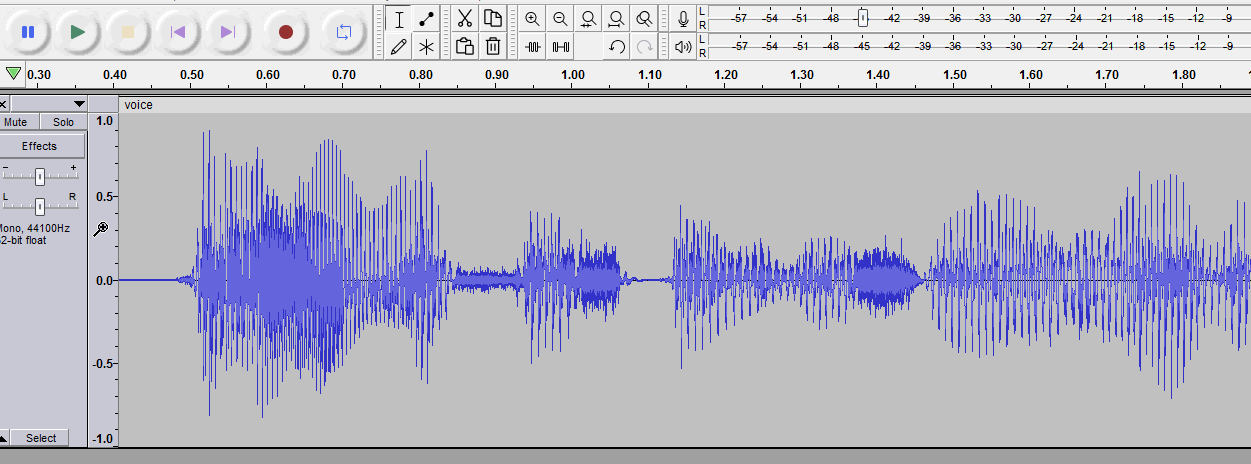Screen dimensions: 1251x464
Task: Activate the Multi-tool asterisk icon
Action: point(427,46)
